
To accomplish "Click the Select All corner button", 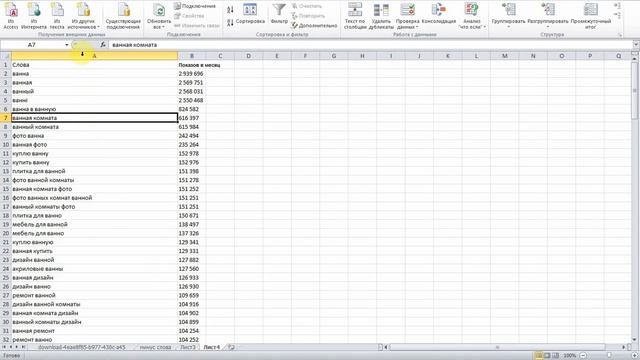I will tap(6, 56).
